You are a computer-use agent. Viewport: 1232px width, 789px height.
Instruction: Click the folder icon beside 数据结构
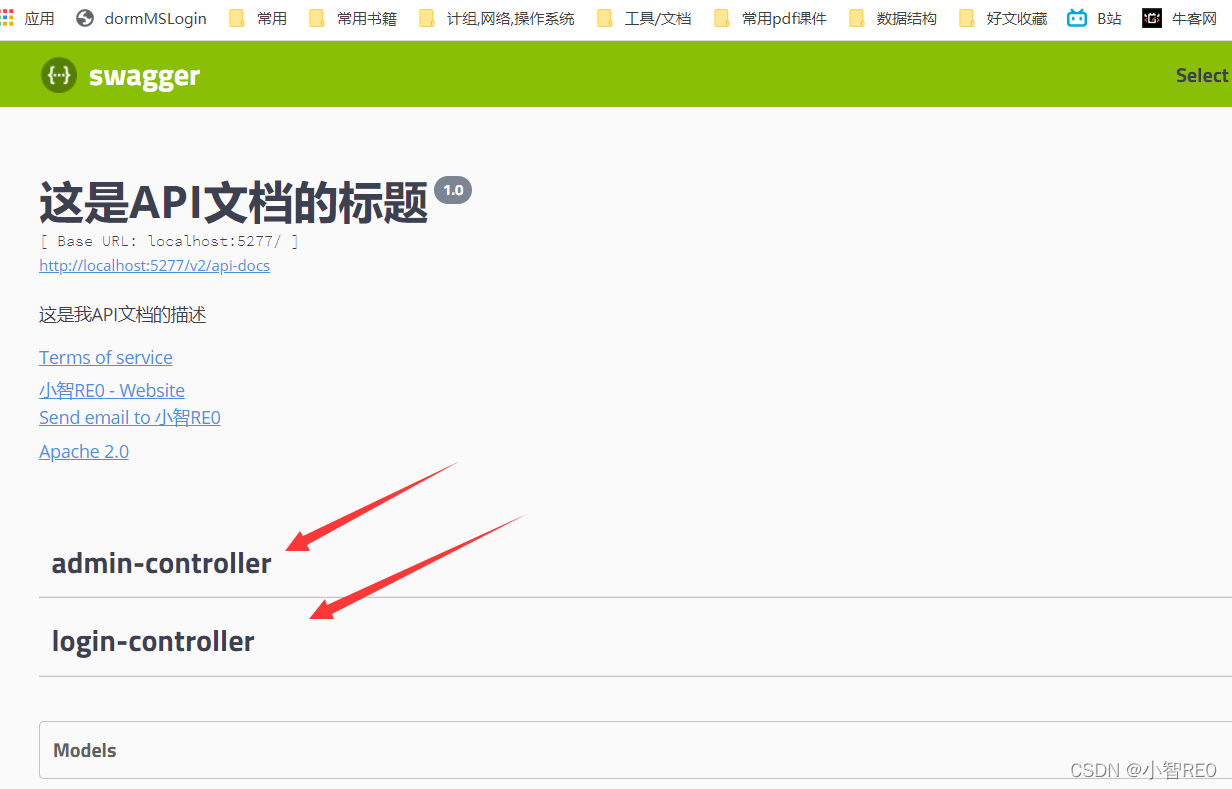(x=857, y=18)
